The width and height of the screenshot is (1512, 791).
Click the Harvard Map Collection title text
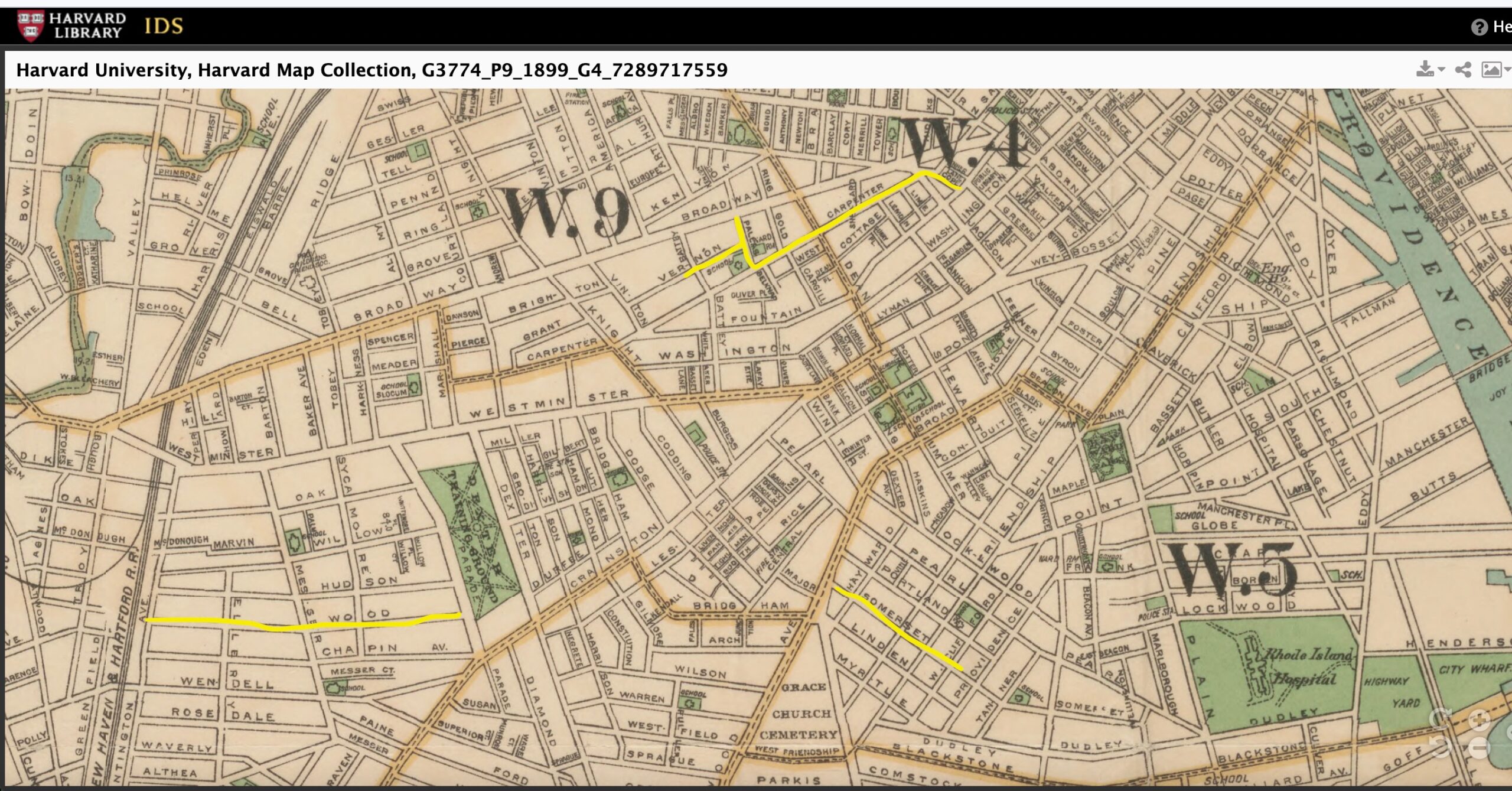[x=372, y=70]
